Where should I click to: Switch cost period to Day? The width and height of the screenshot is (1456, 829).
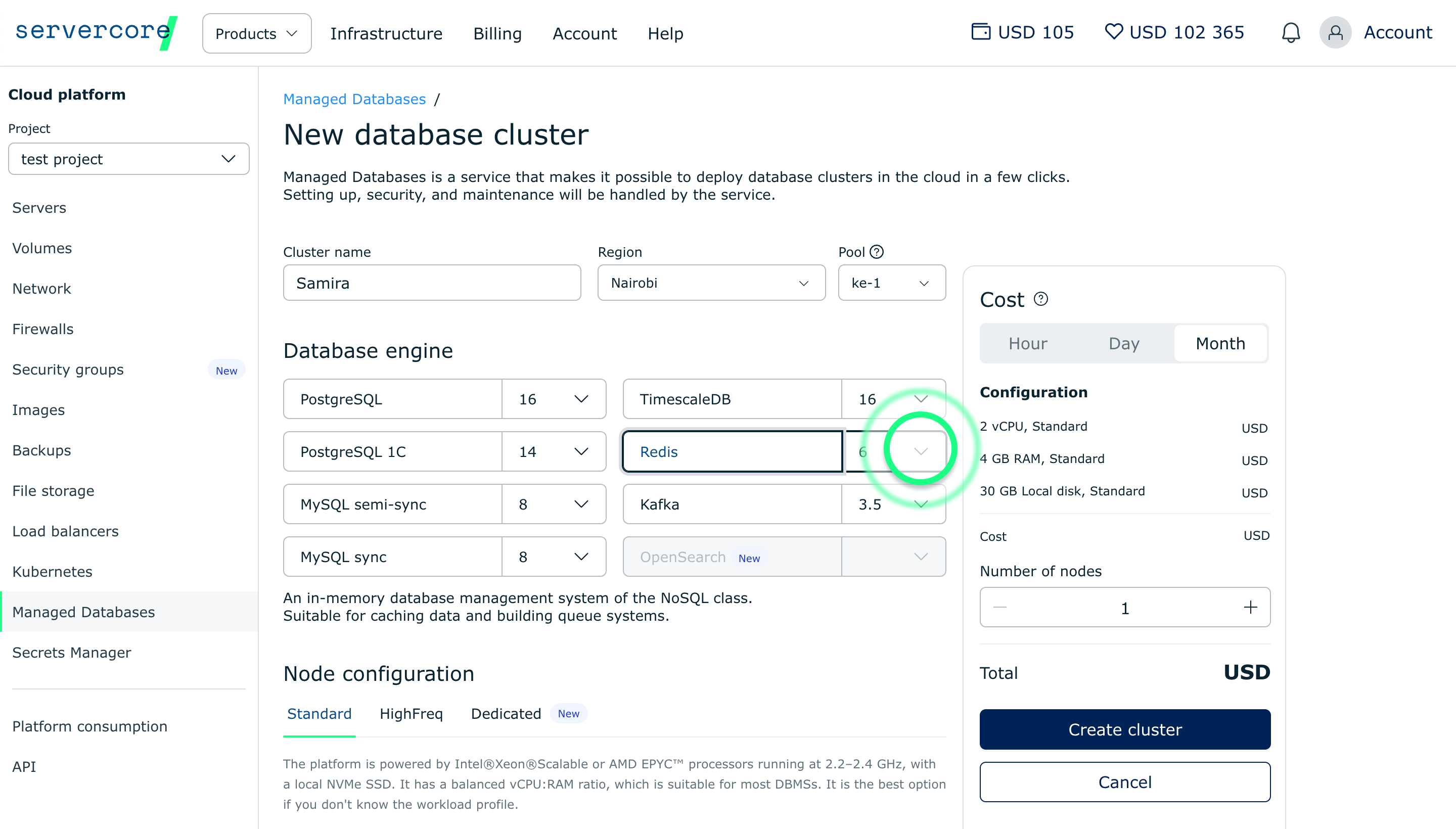[1123, 343]
